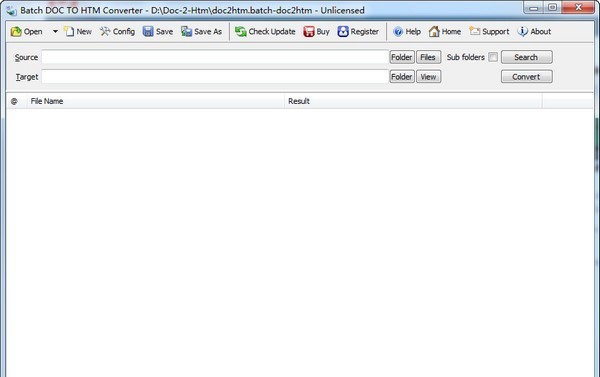Check Update for a newer version

[x=265, y=32]
